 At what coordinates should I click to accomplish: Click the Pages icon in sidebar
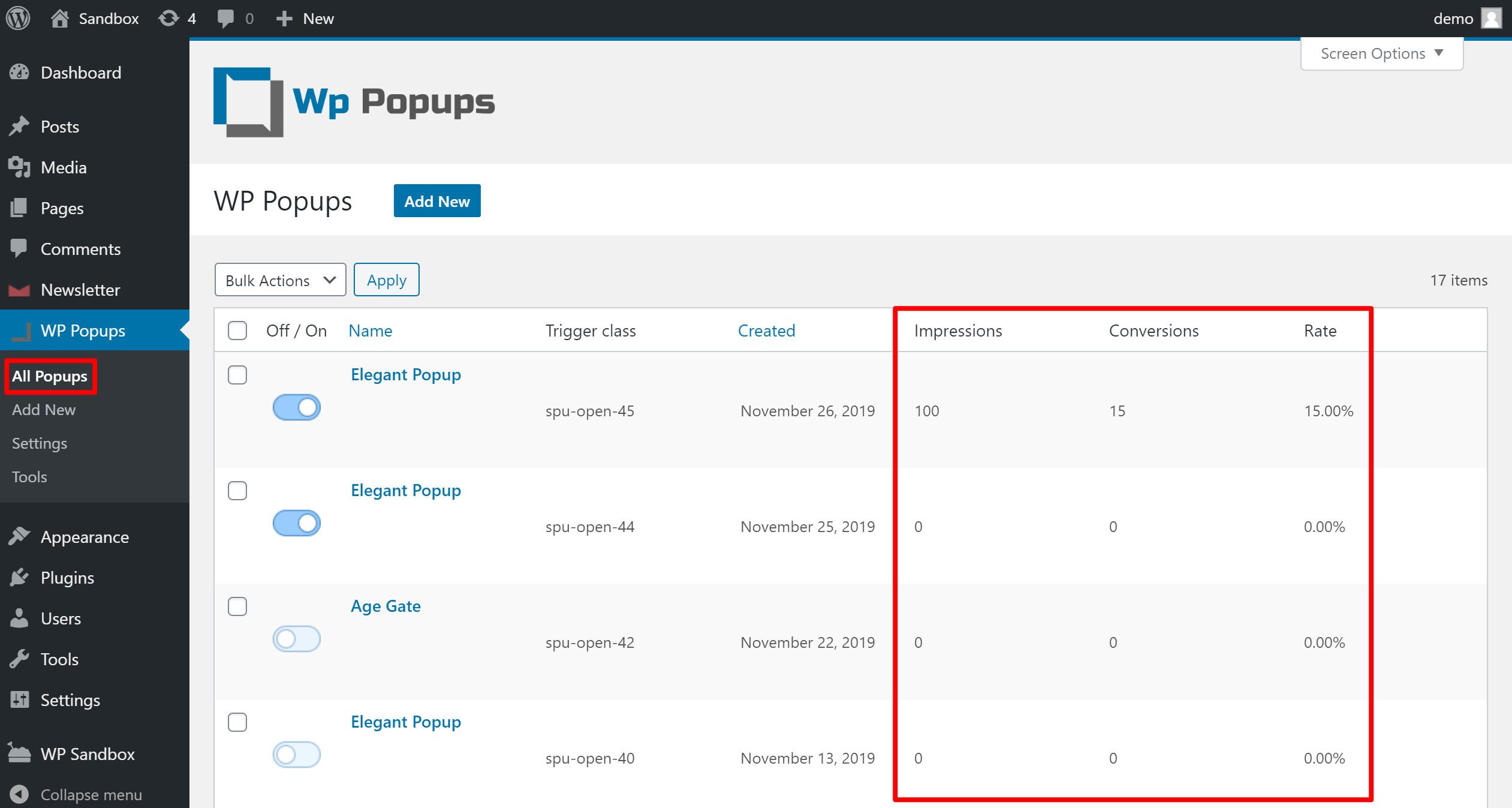[x=19, y=208]
